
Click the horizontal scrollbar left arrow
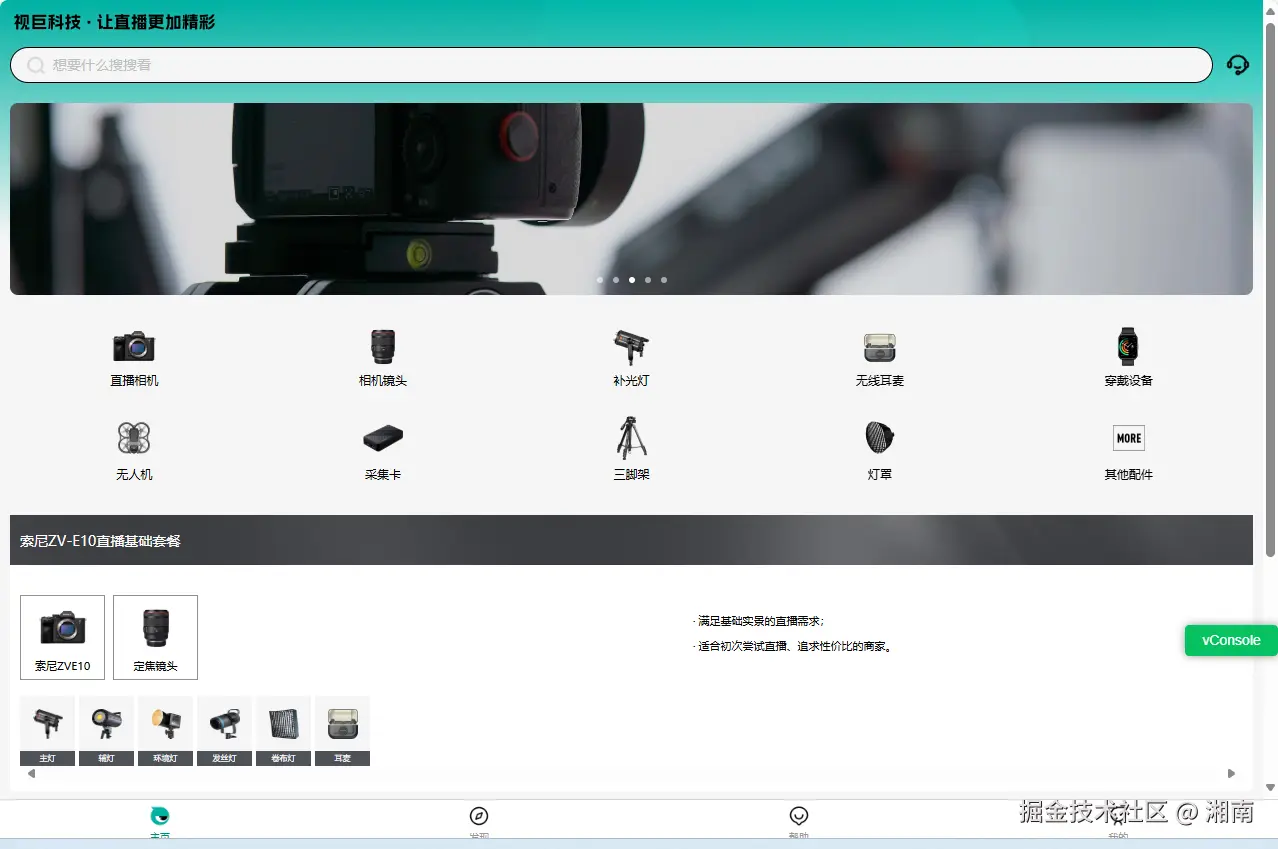(31, 773)
